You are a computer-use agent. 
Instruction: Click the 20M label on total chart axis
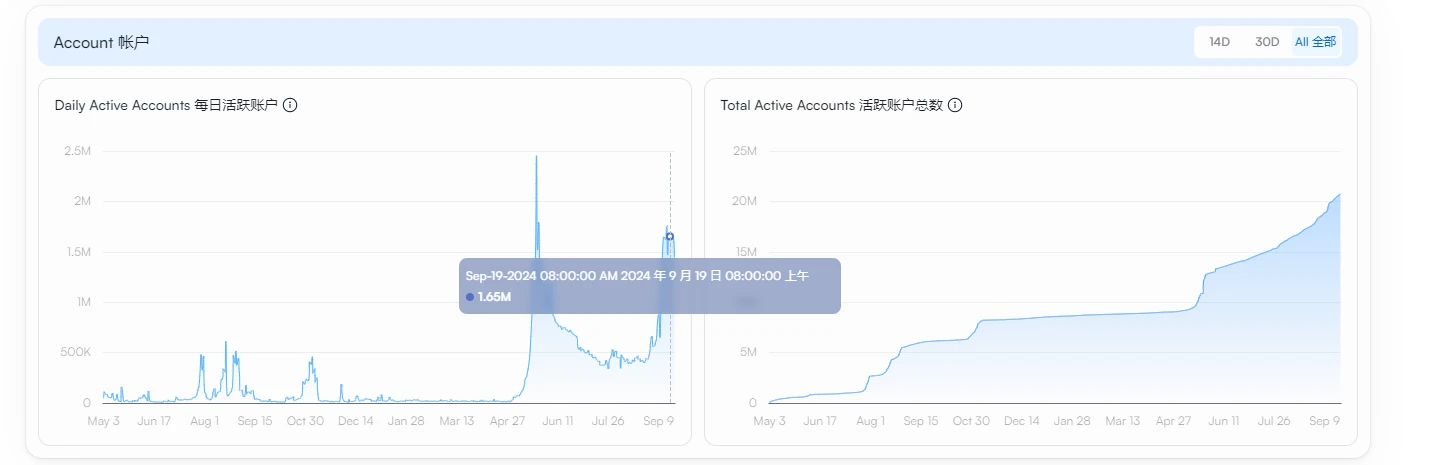[x=745, y=201]
